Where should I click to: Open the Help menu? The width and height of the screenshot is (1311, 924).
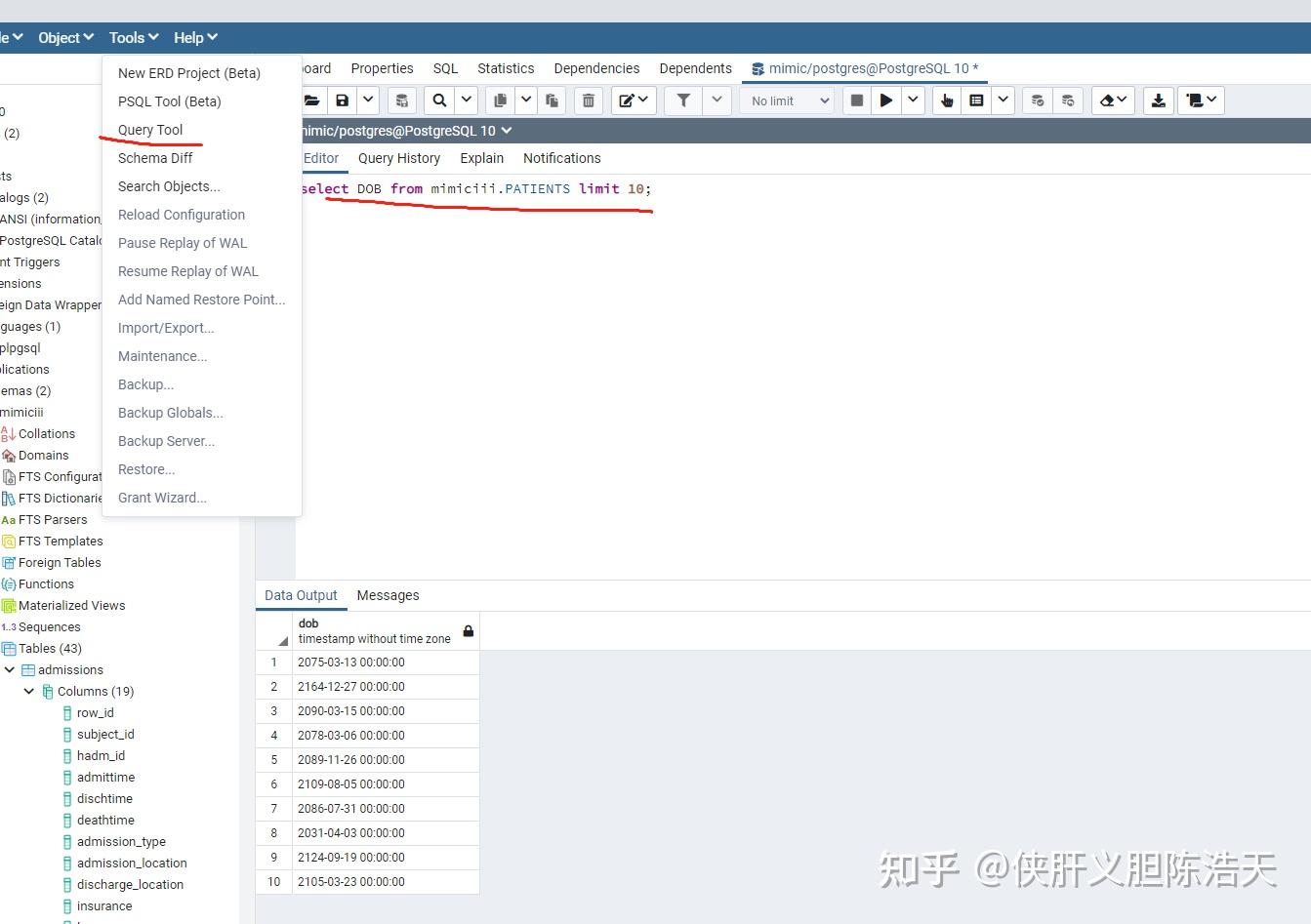tap(195, 37)
